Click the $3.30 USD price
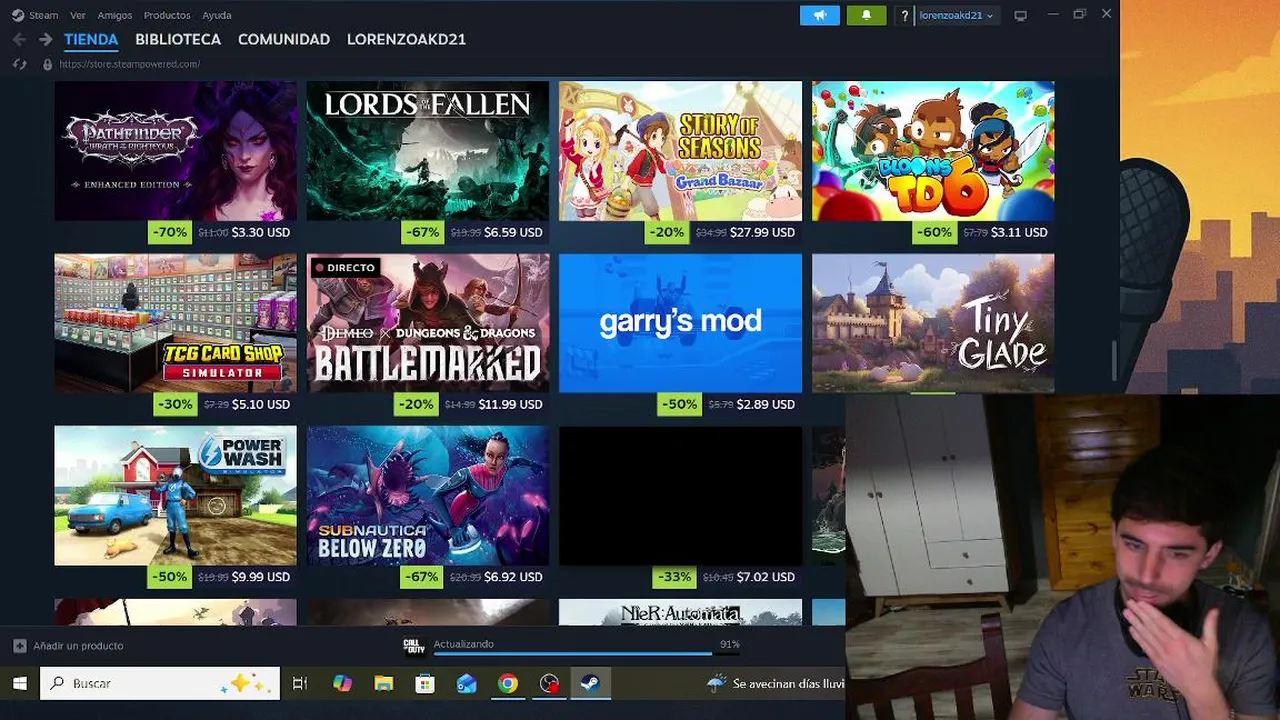This screenshot has height=720, width=1280. coord(261,232)
